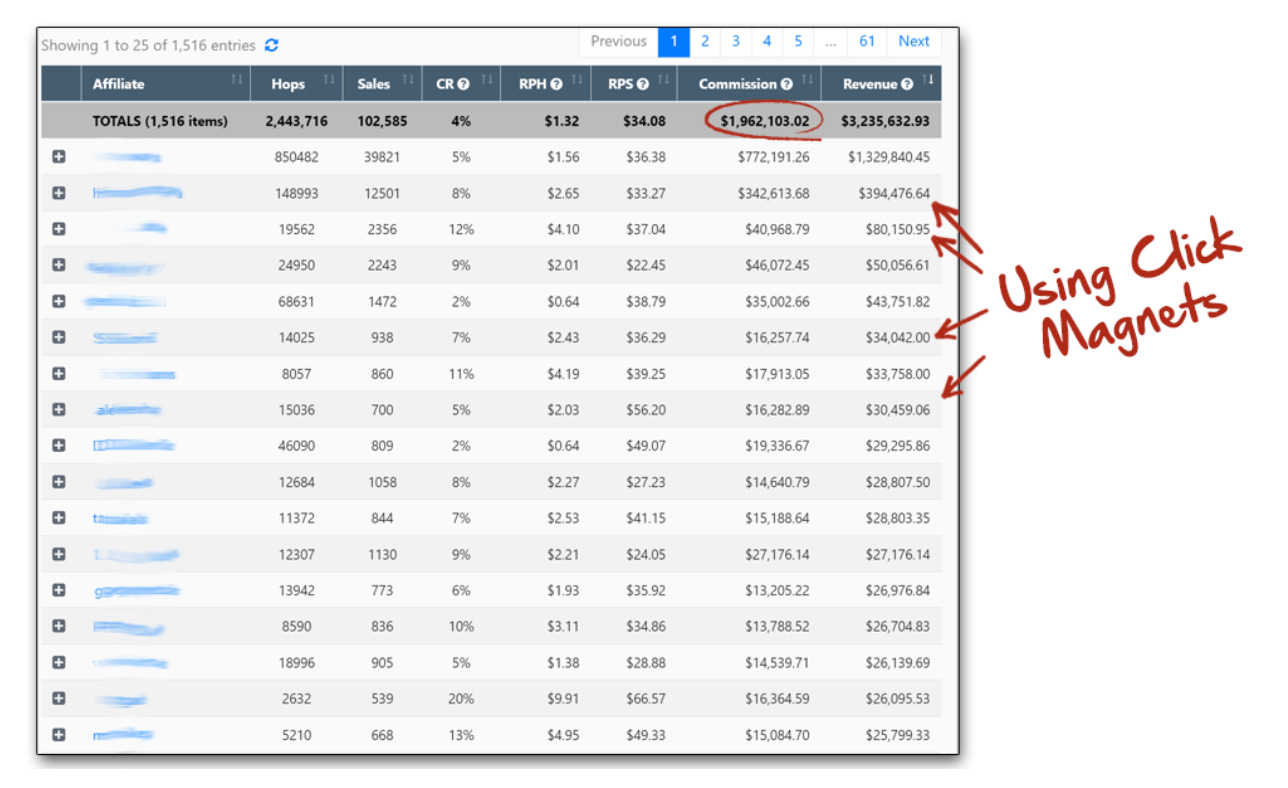Click the Commission column header label
The image size is (1288, 788).
pyautogui.click(x=738, y=84)
